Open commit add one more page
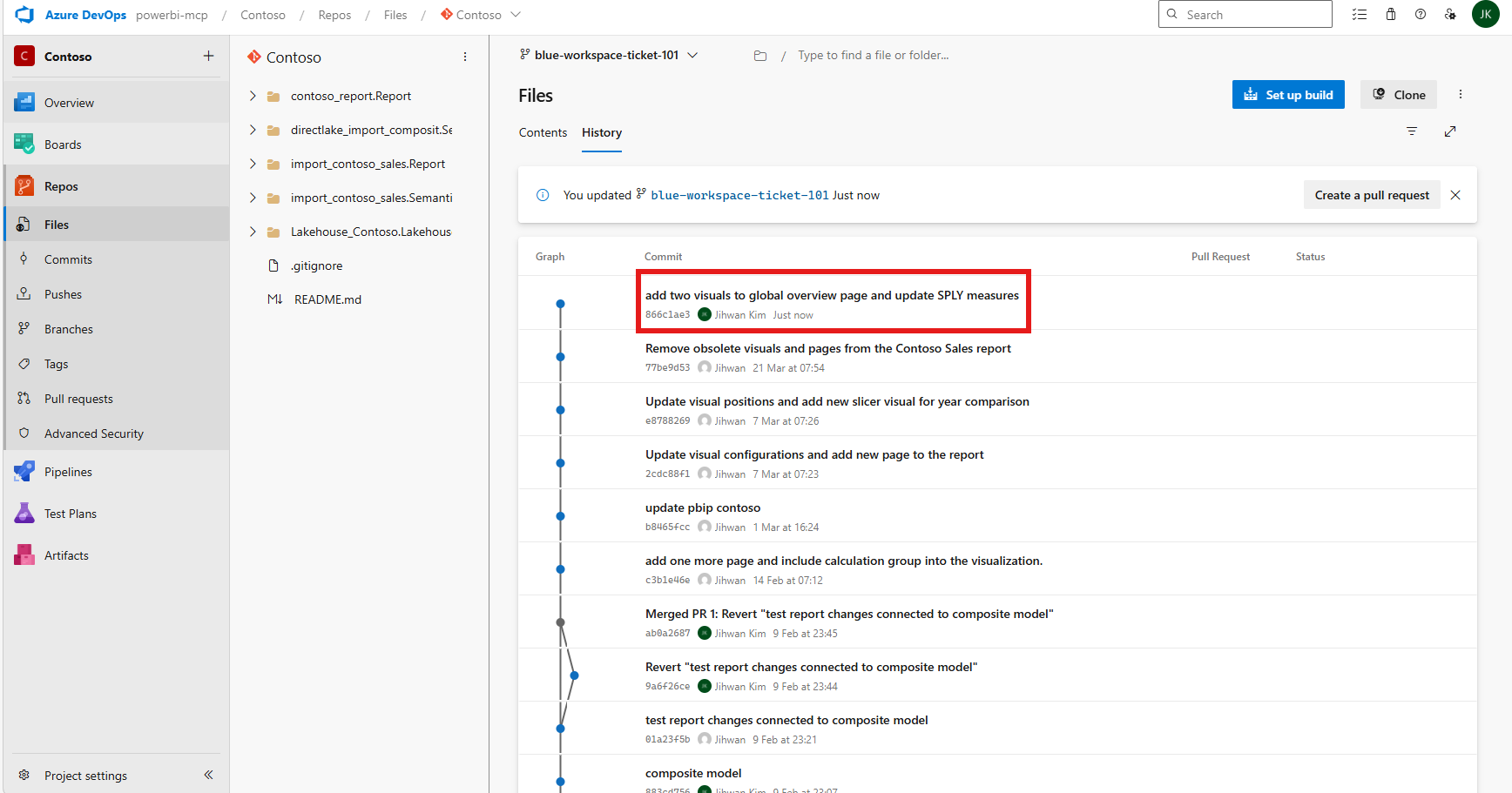 coord(844,561)
